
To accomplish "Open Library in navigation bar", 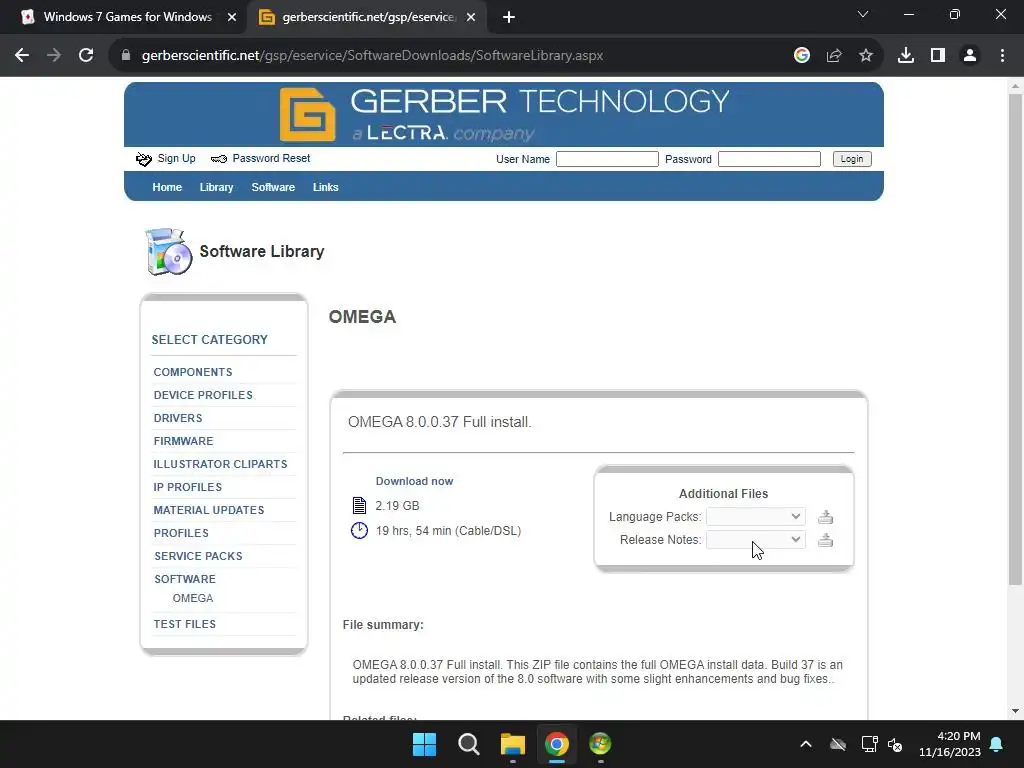I will pos(216,187).
